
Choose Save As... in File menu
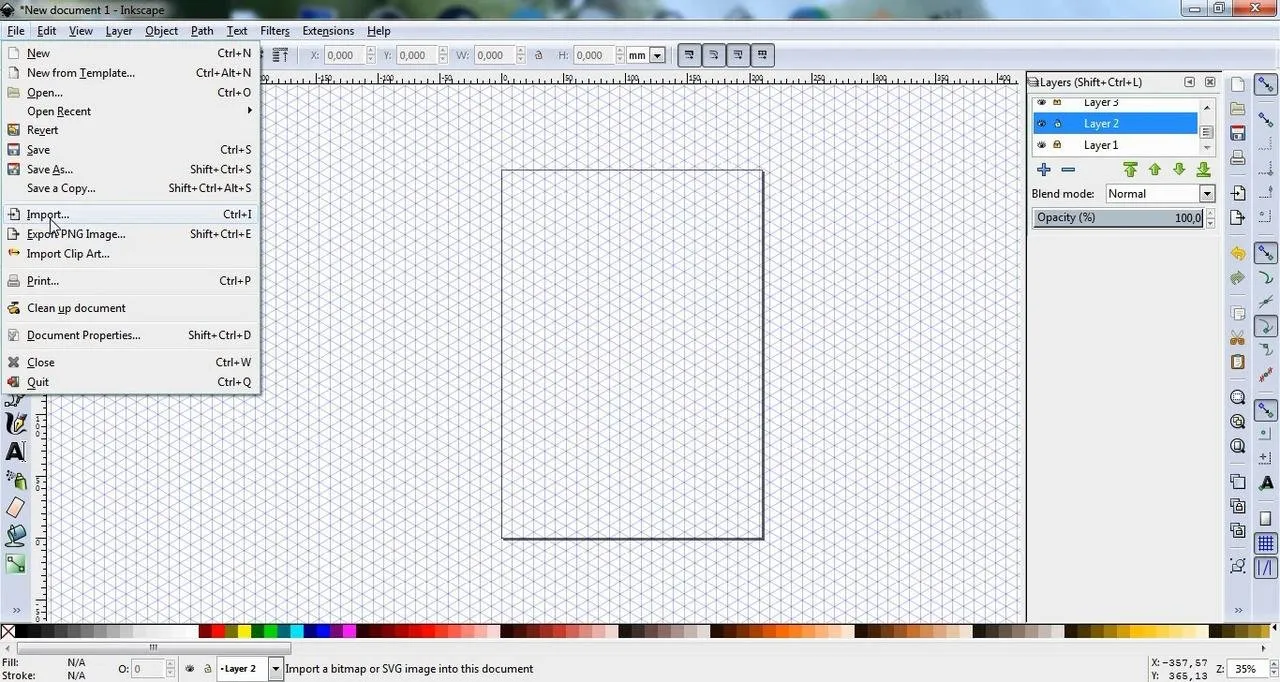coord(131,169)
